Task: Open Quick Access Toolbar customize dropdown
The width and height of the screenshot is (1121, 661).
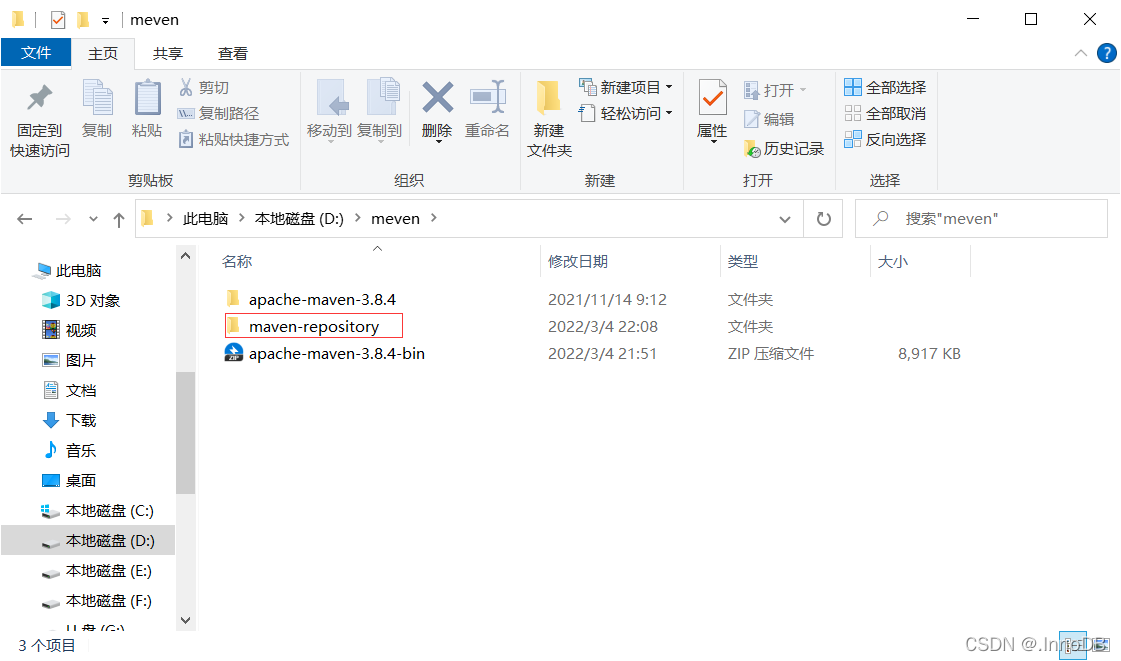Action: (x=105, y=21)
